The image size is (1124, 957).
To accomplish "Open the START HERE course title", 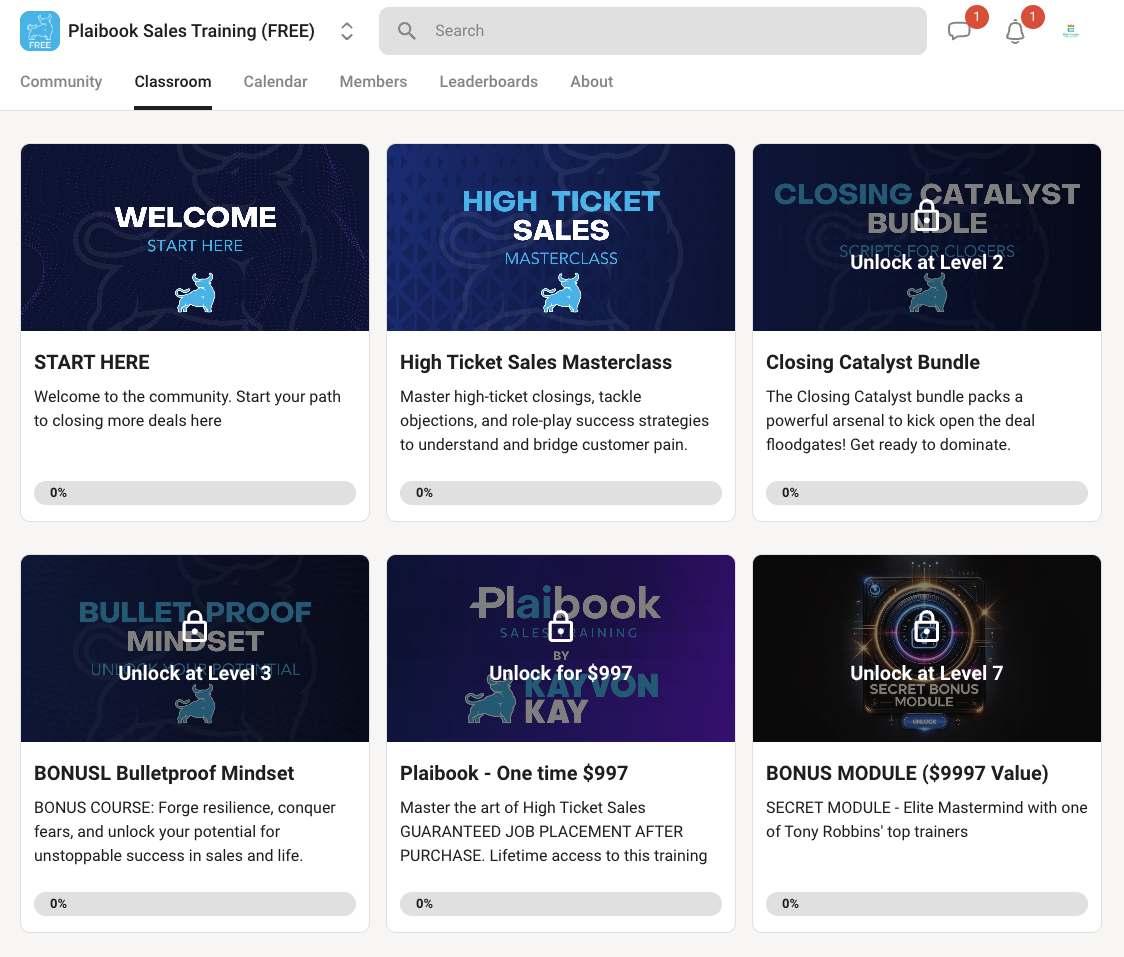I will pyautogui.click(x=92, y=362).
